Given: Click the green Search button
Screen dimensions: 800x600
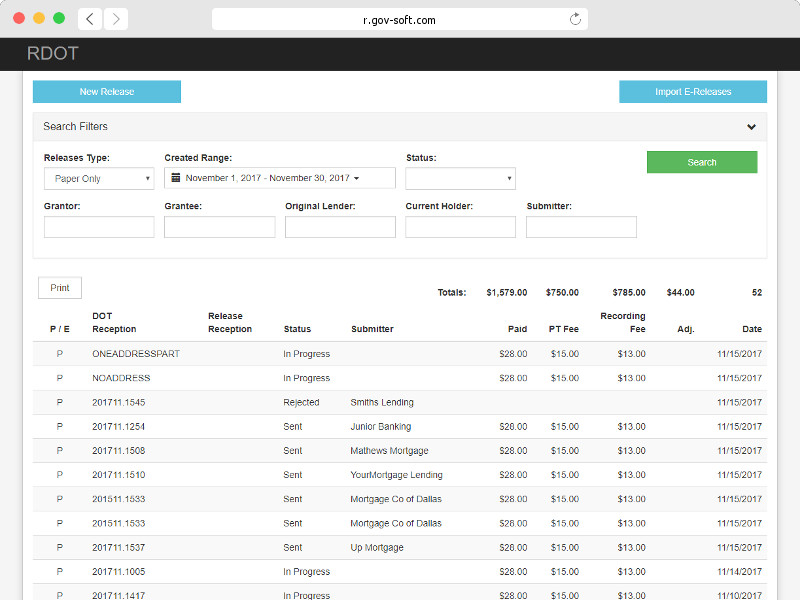Looking at the screenshot, I should [702, 162].
